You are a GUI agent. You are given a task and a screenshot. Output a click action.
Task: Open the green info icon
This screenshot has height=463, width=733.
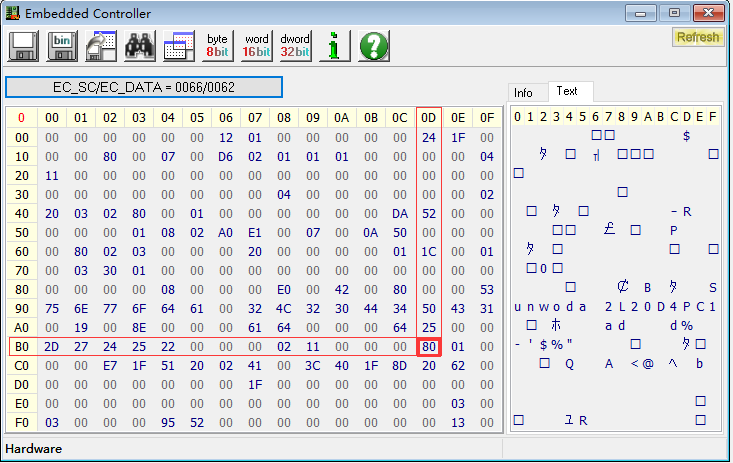[334, 45]
